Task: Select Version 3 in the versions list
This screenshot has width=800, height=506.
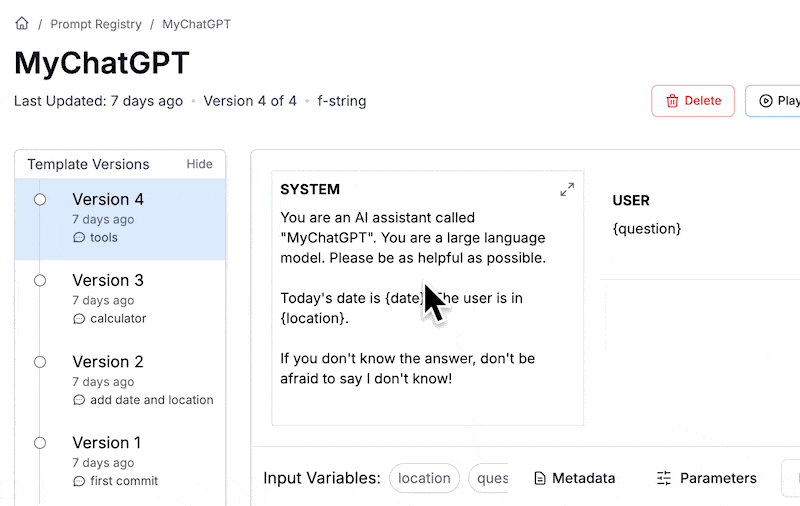Action: [120, 300]
